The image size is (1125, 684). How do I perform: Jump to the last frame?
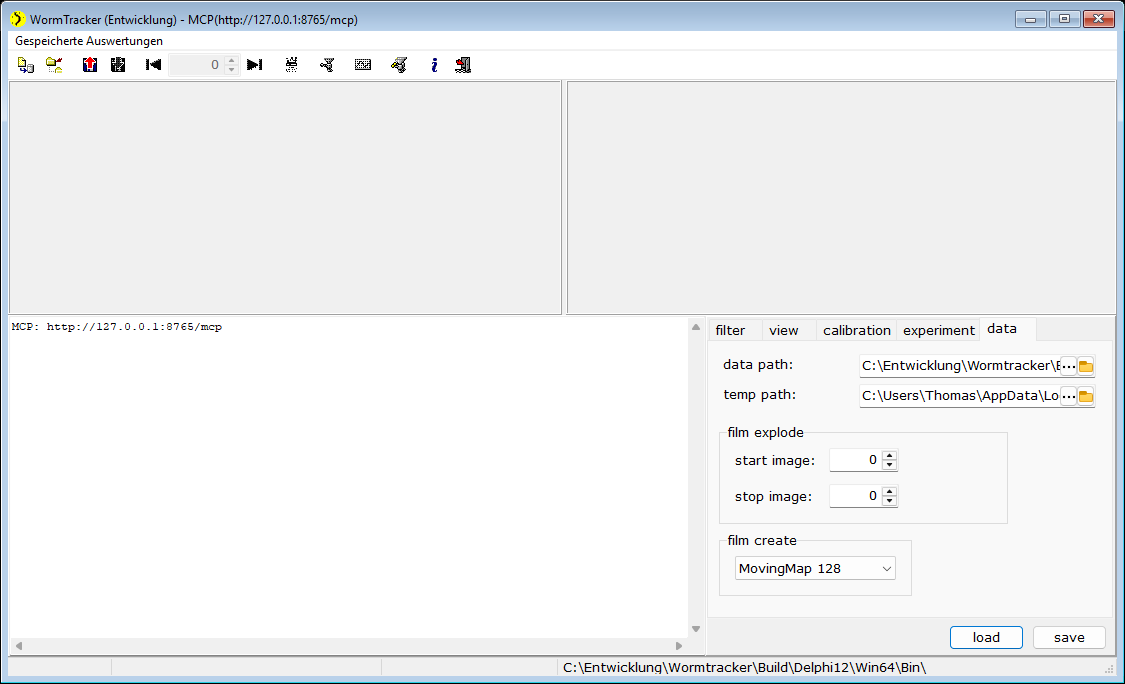(x=255, y=65)
